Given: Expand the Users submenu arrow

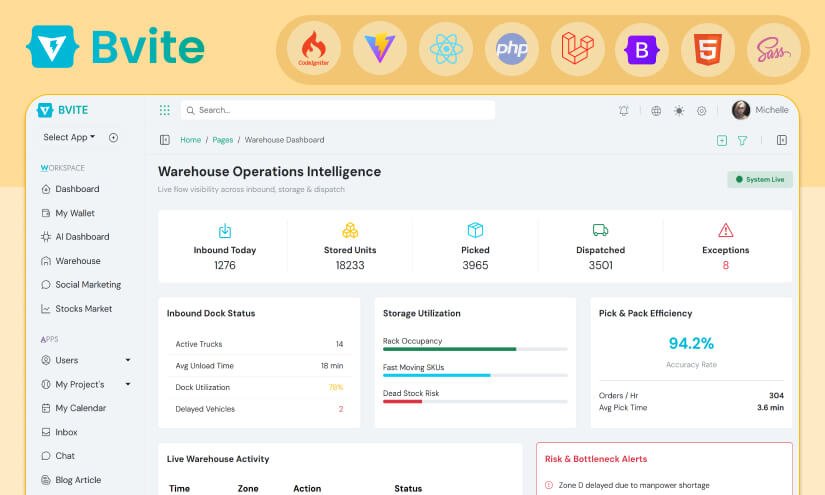Looking at the screenshot, I should point(128,360).
